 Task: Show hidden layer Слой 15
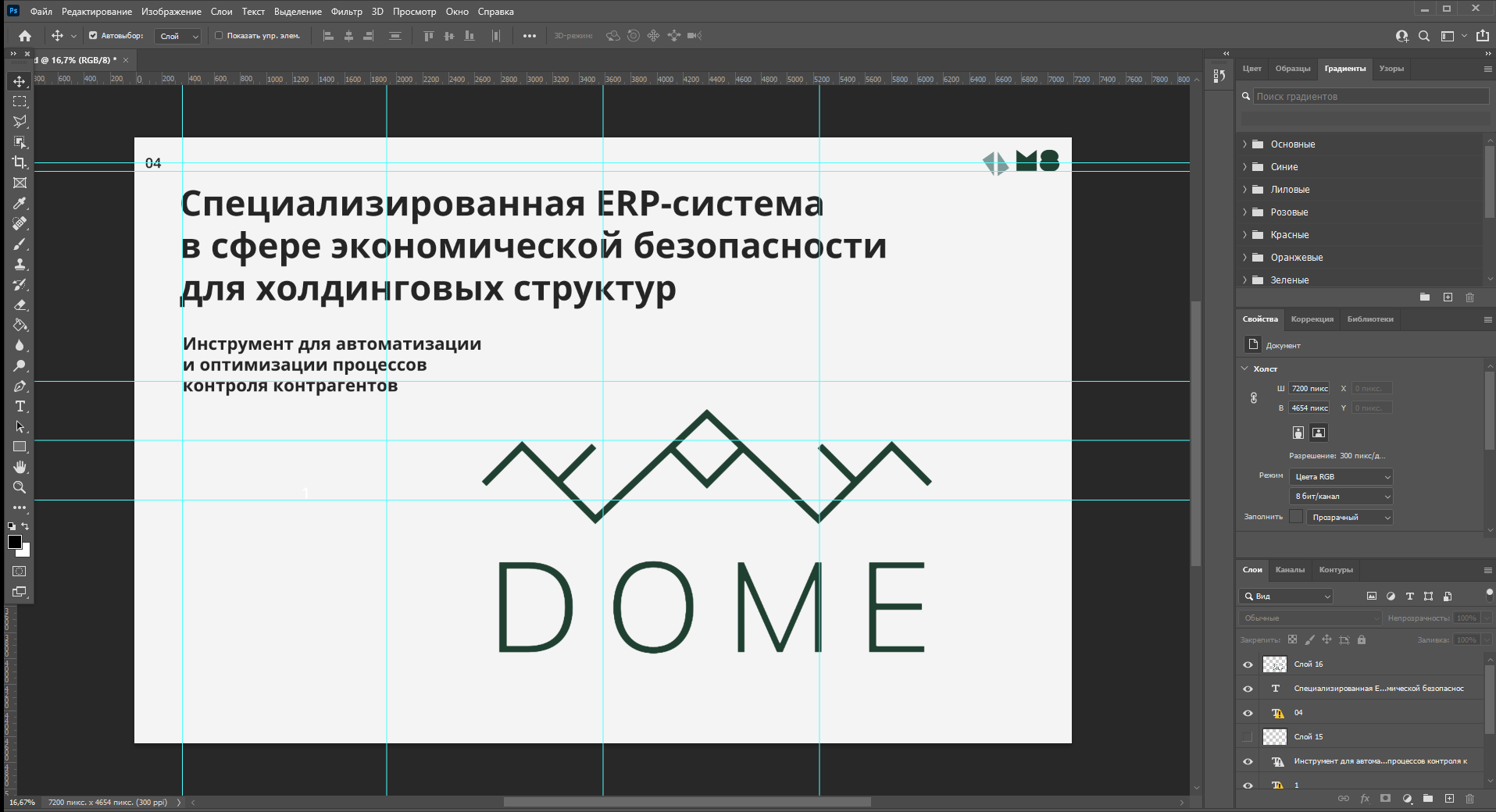point(1248,737)
